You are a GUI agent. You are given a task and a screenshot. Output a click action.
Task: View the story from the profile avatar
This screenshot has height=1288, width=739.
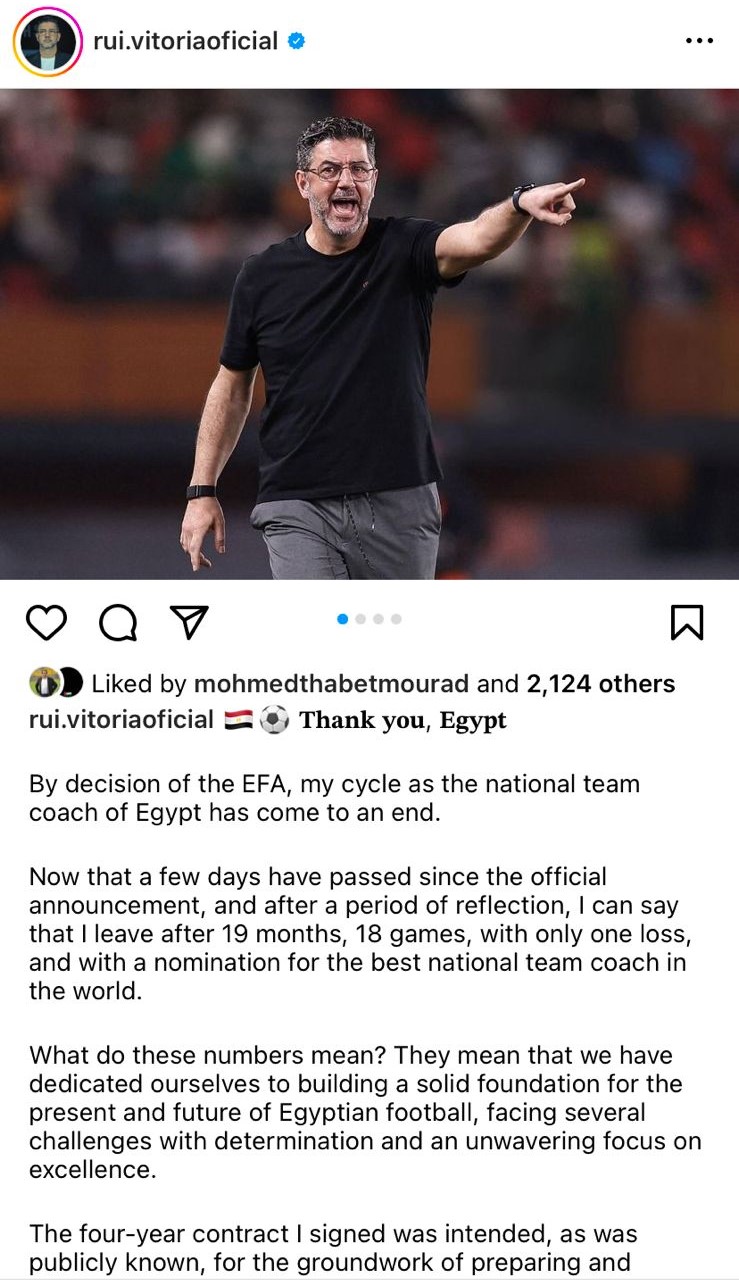click(47, 42)
